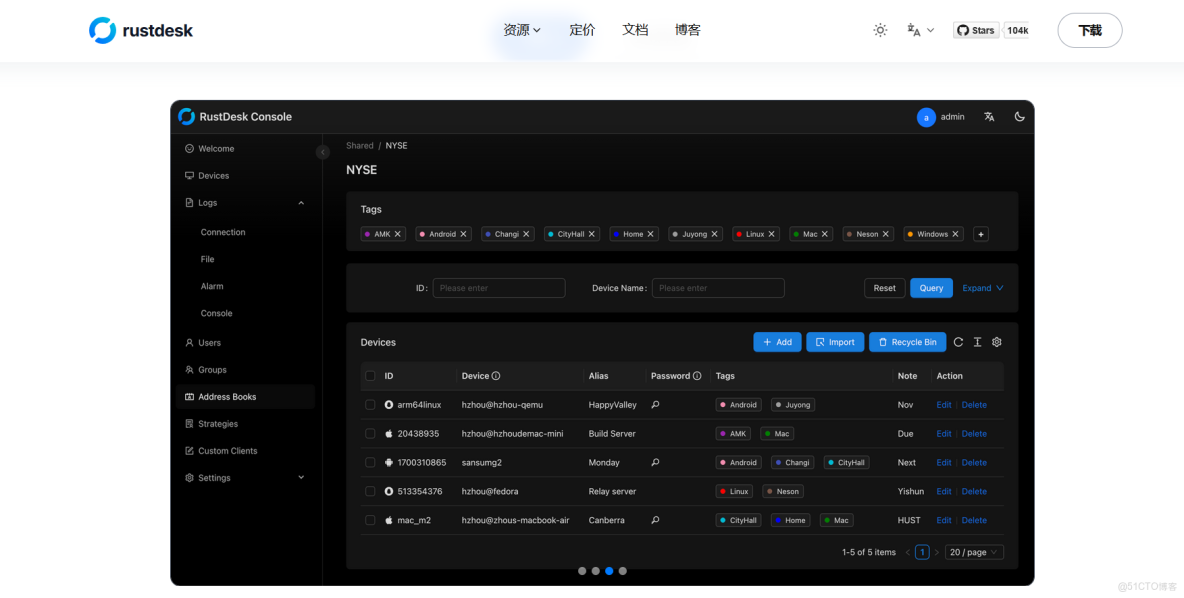1184x598 pixels.
Task: Click the Recycle Bin button
Action: [907, 341]
